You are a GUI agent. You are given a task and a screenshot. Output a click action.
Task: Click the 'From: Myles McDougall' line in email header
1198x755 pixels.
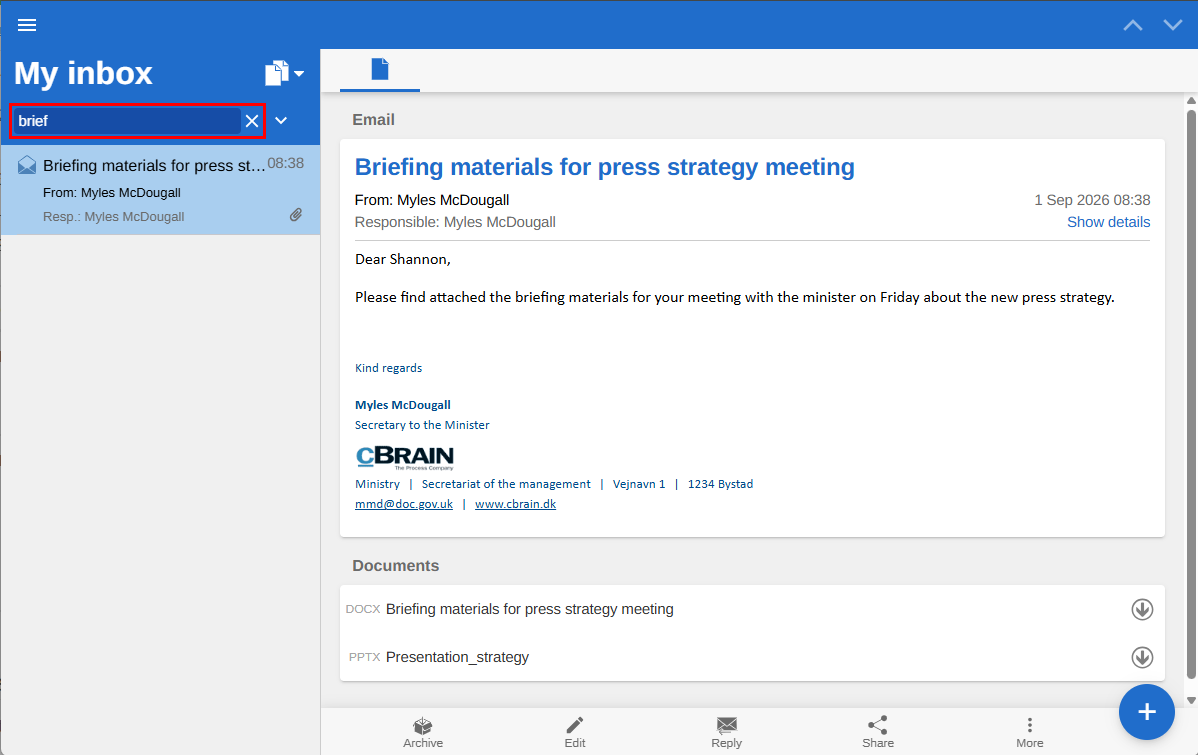click(x=432, y=200)
